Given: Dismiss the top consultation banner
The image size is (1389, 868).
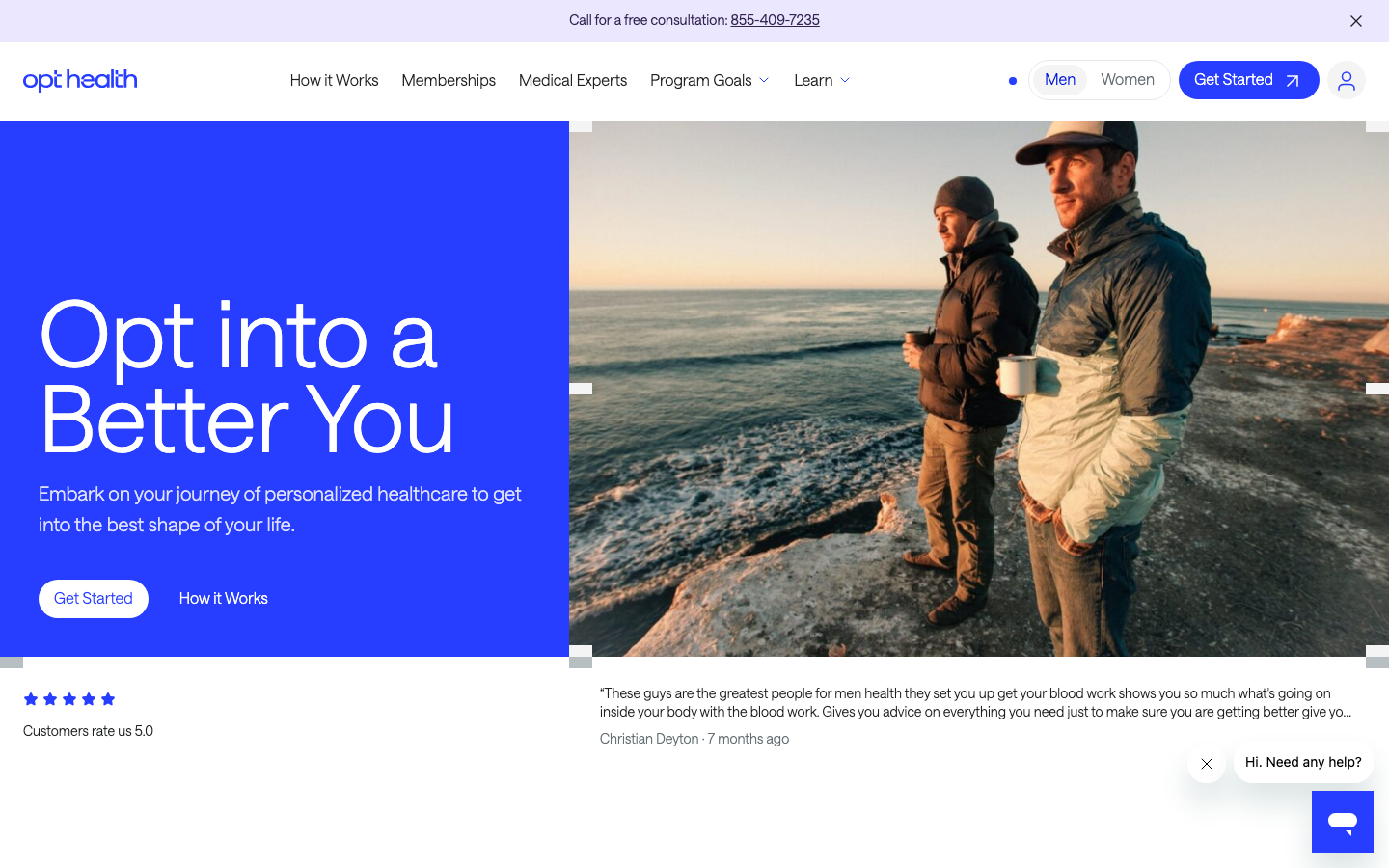Looking at the screenshot, I should (1355, 21).
